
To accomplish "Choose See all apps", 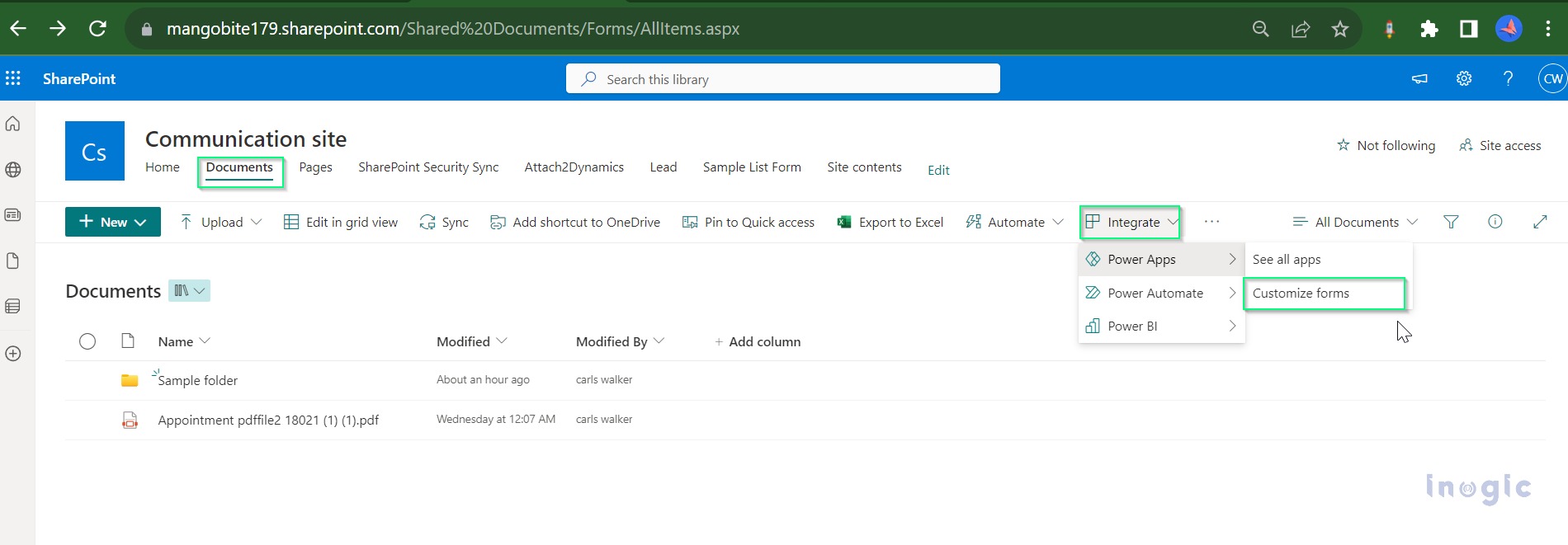I will click(1328, 259).
